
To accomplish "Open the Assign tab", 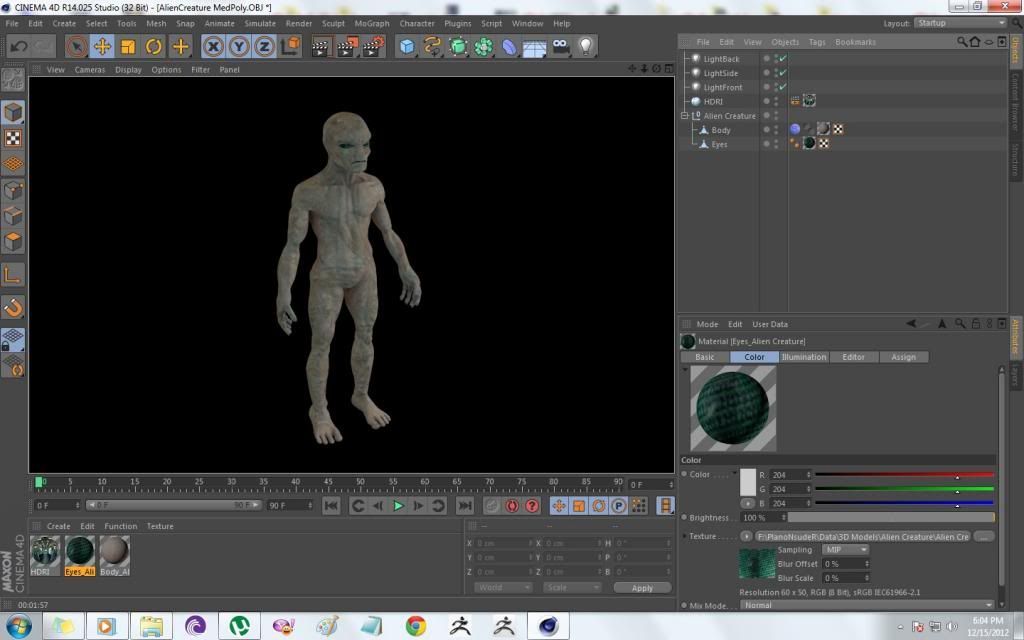I will pos(903,357).
